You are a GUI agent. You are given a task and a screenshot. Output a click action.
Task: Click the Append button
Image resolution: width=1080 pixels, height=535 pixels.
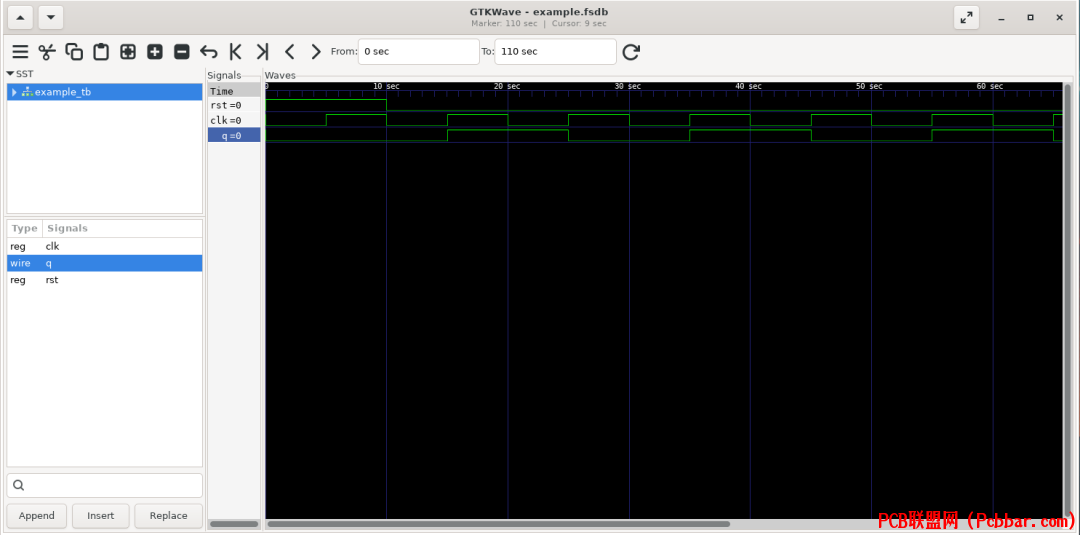tap(37, 515)
